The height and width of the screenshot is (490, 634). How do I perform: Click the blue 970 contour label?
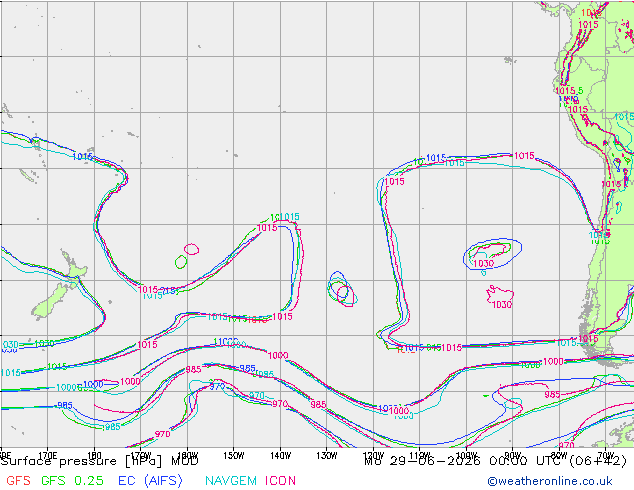pyautogui.click(x=217, y=387)
